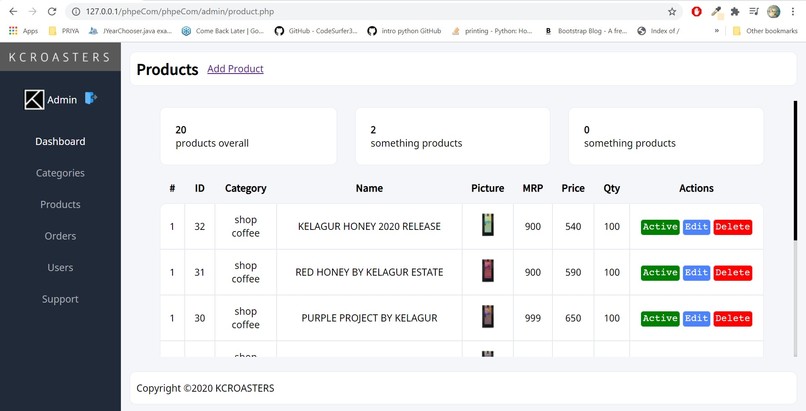Click the Qty column header

click(x=612, y=189)
